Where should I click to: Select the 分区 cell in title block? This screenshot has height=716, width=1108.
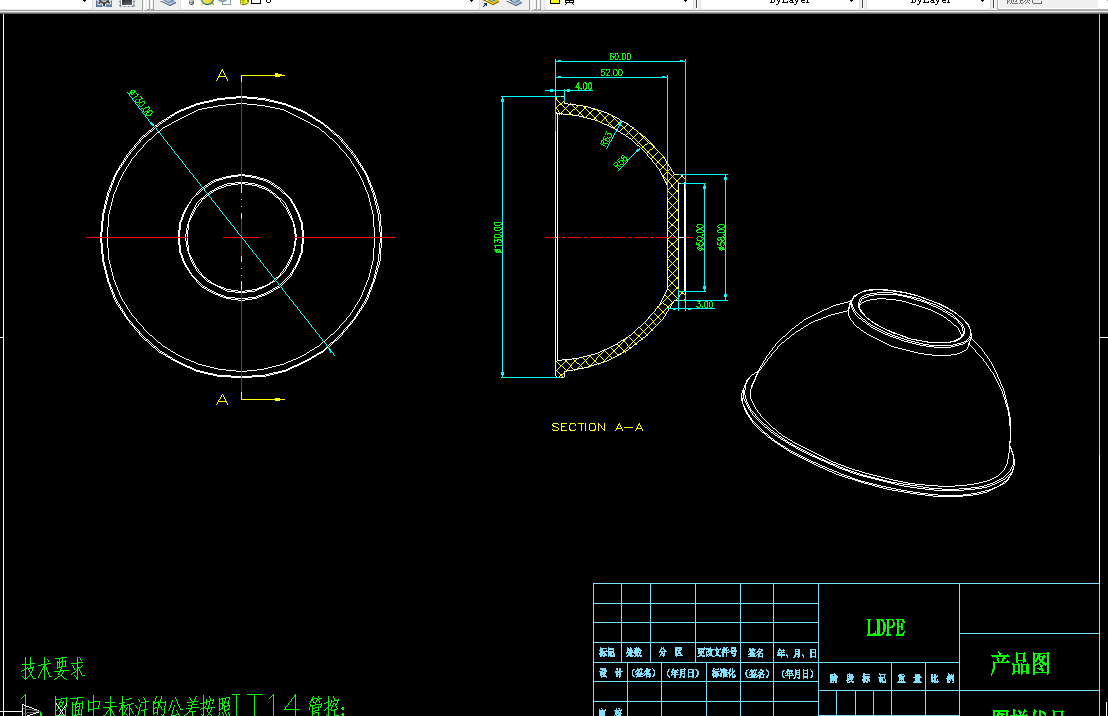[x=671, y=652]
